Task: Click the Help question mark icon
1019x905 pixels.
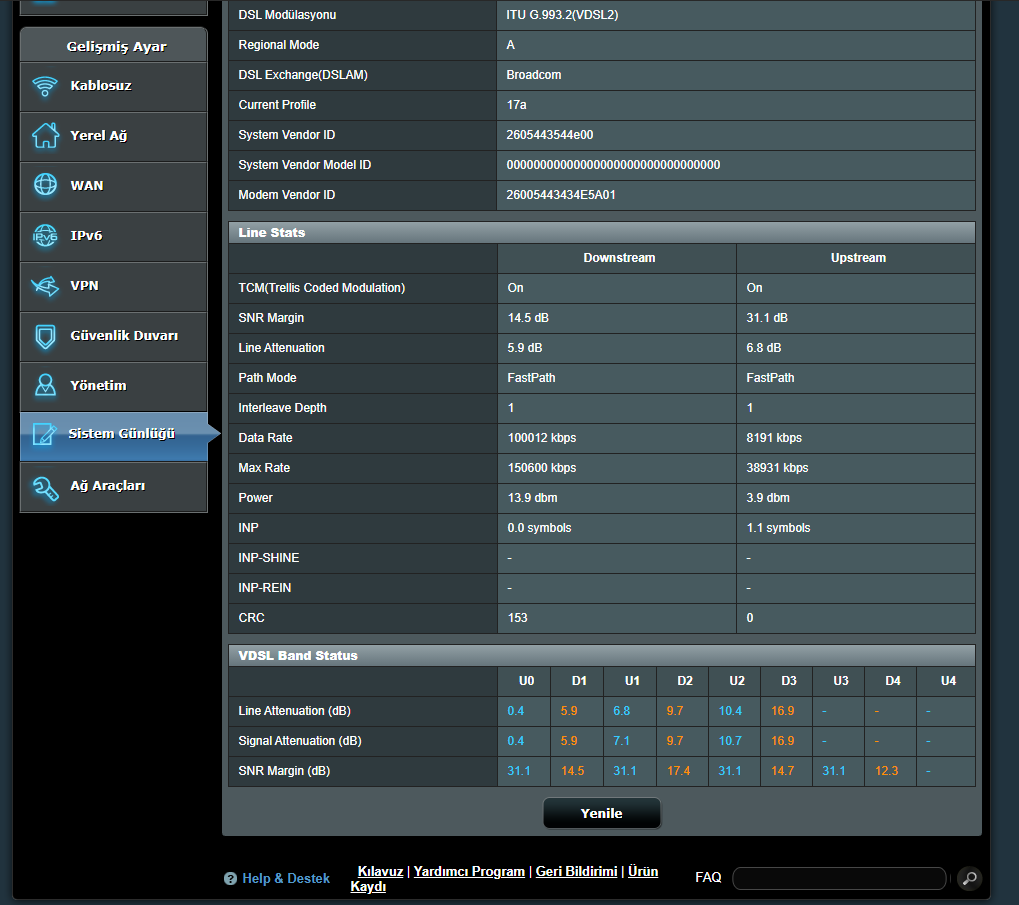Action: point(230,878)
